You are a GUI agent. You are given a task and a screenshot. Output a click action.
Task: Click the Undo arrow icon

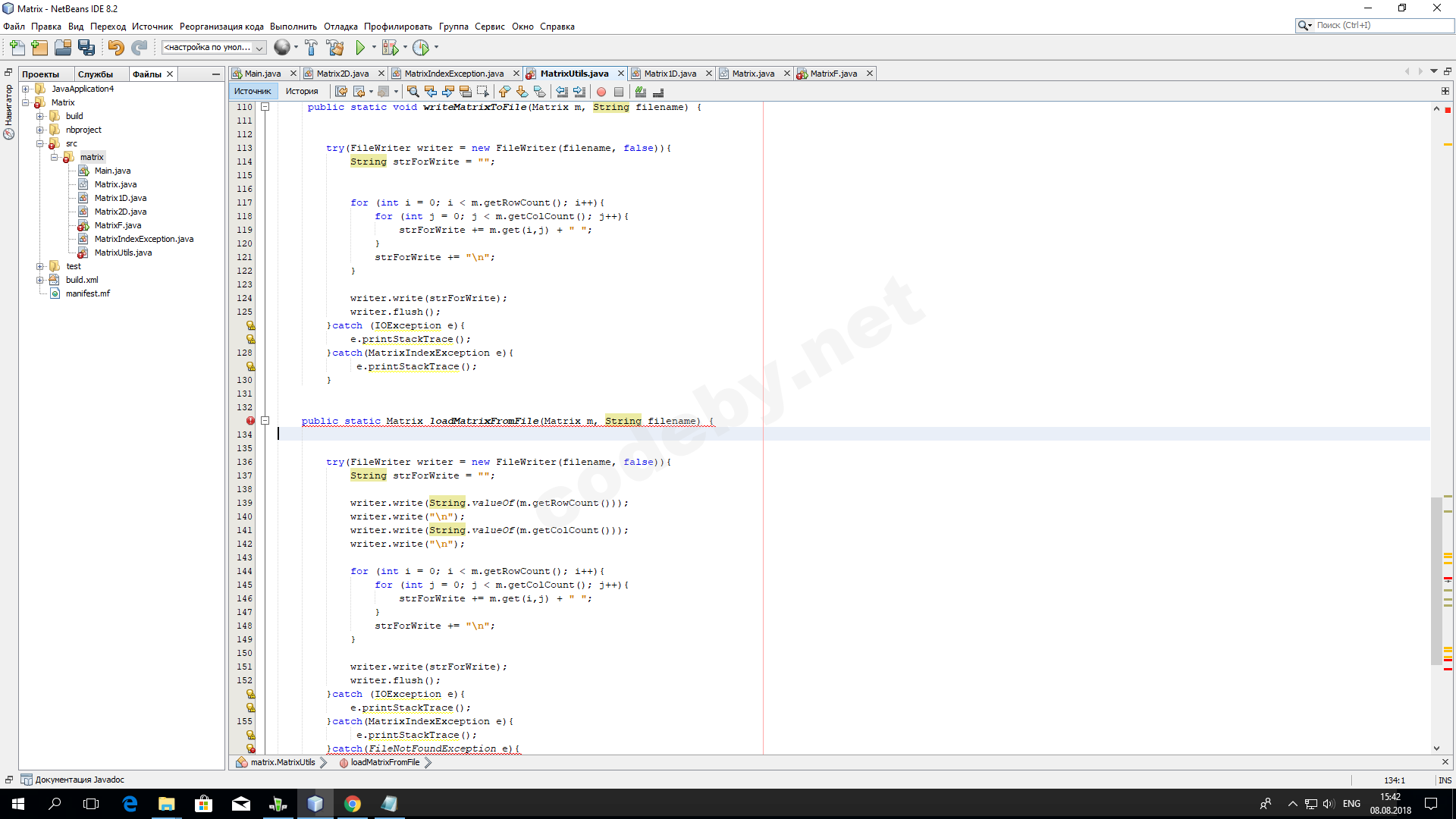tap(115, 48)
